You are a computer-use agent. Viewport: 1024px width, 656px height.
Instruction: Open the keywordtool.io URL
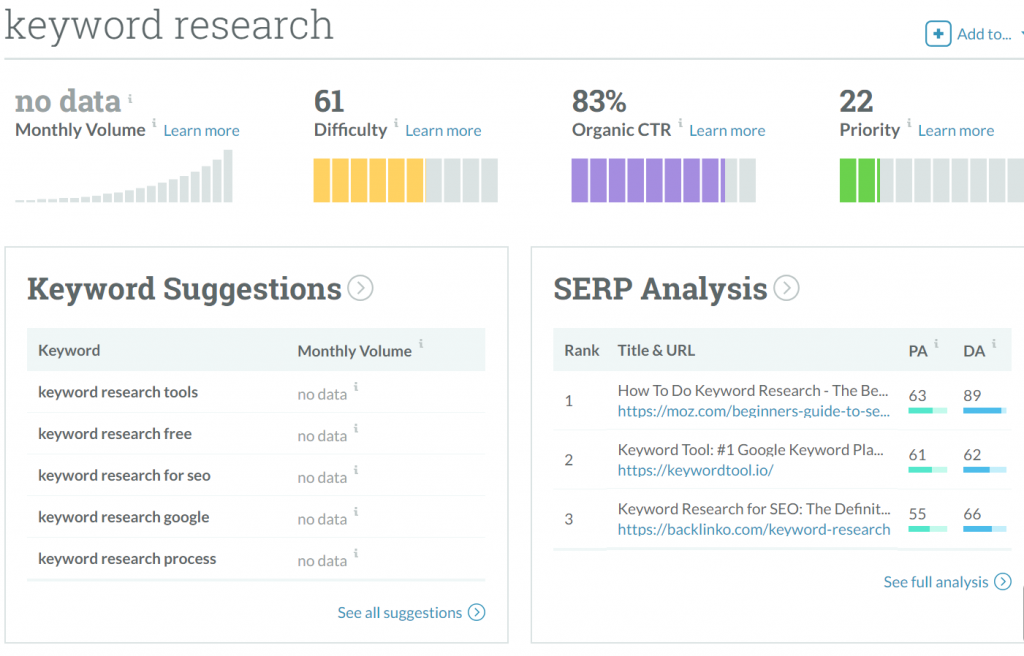coord(695,470)
